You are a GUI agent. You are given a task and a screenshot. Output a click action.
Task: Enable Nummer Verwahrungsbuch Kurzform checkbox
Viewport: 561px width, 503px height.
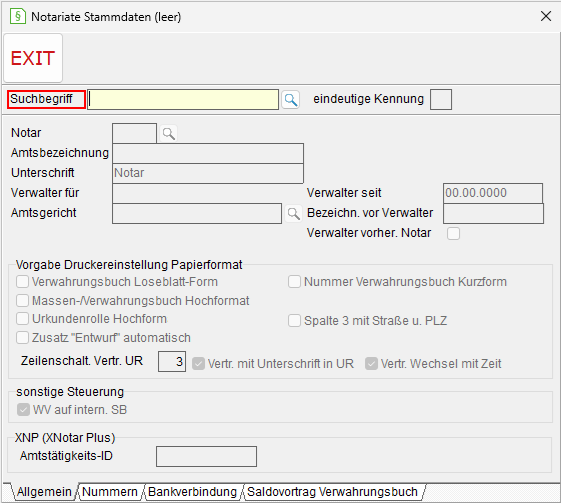tap(294, 282)
